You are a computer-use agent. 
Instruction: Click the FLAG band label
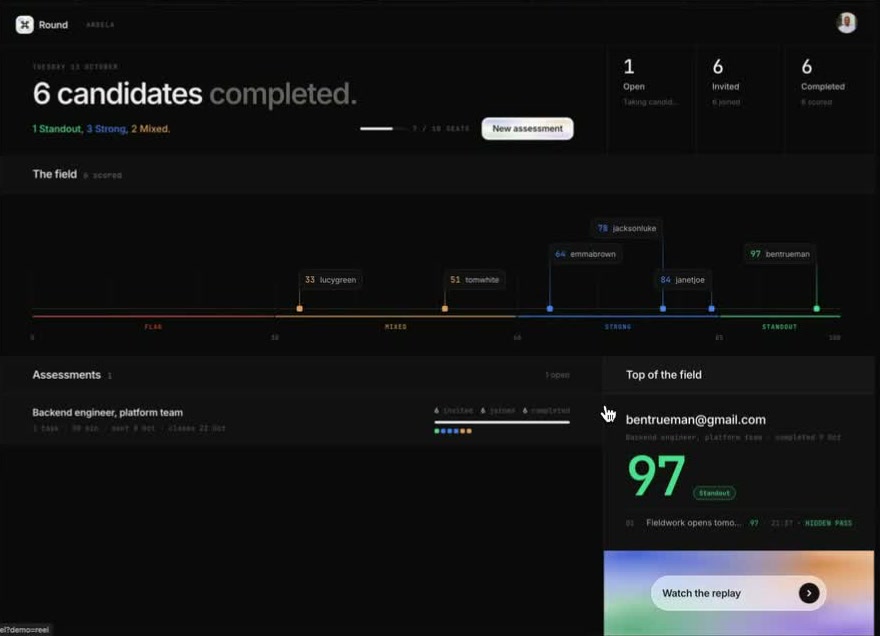tap(153, 327)
